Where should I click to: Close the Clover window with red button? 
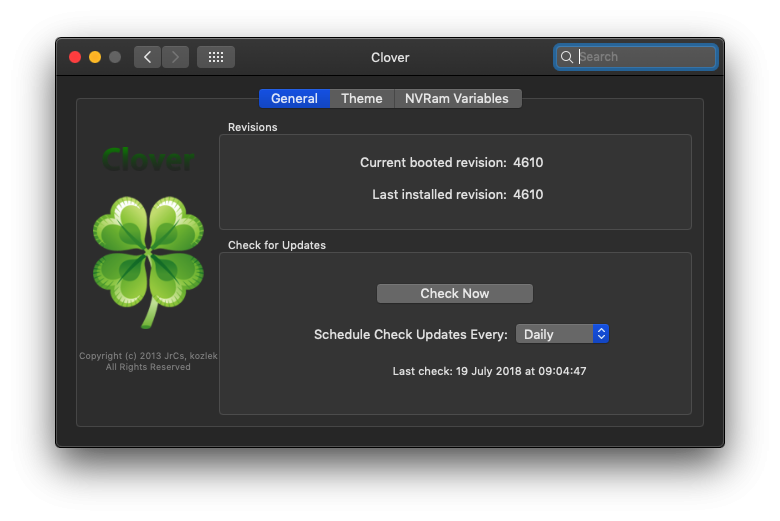point(75,57)
